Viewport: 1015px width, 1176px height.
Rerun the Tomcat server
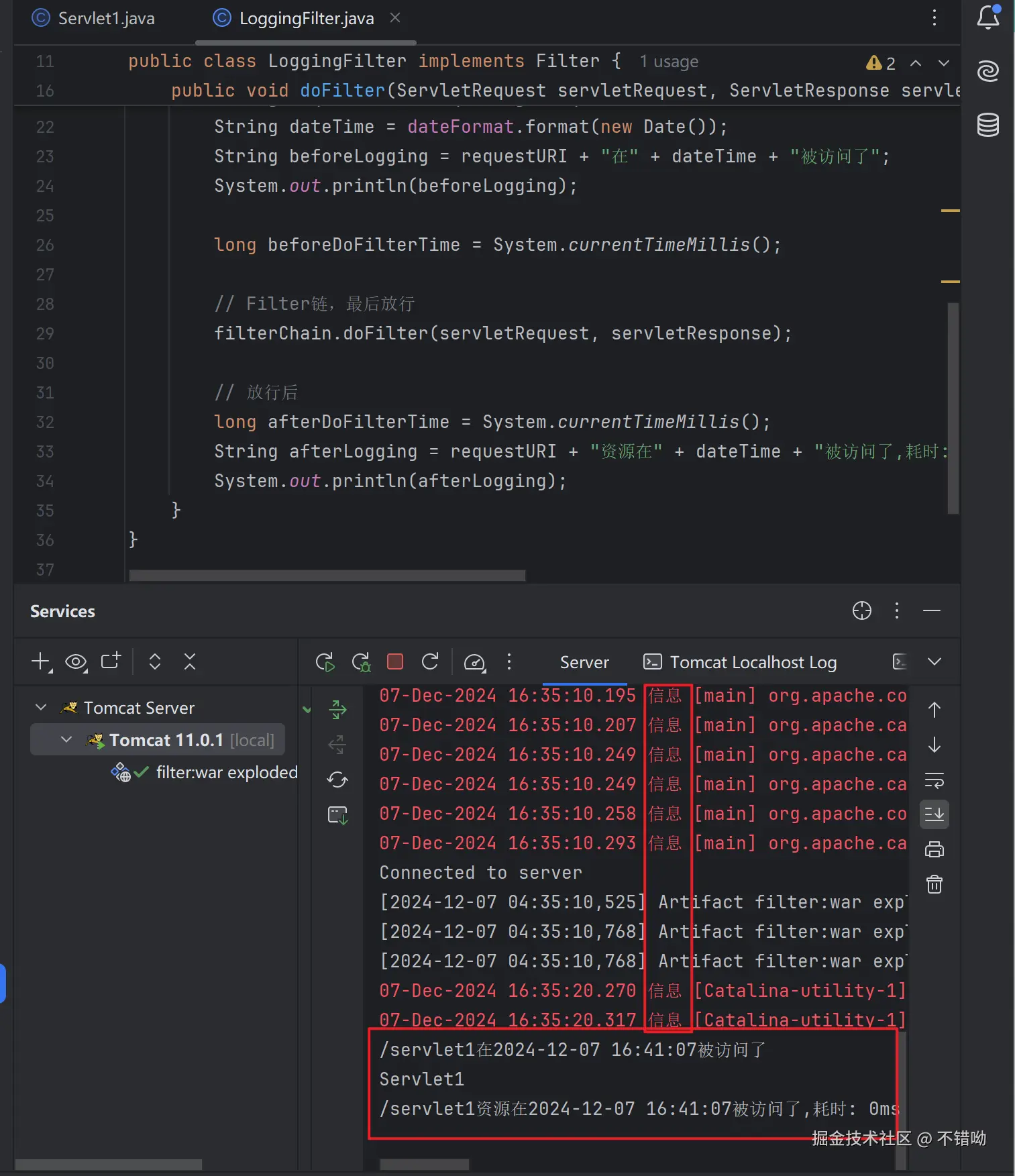[x=325, y=662]
